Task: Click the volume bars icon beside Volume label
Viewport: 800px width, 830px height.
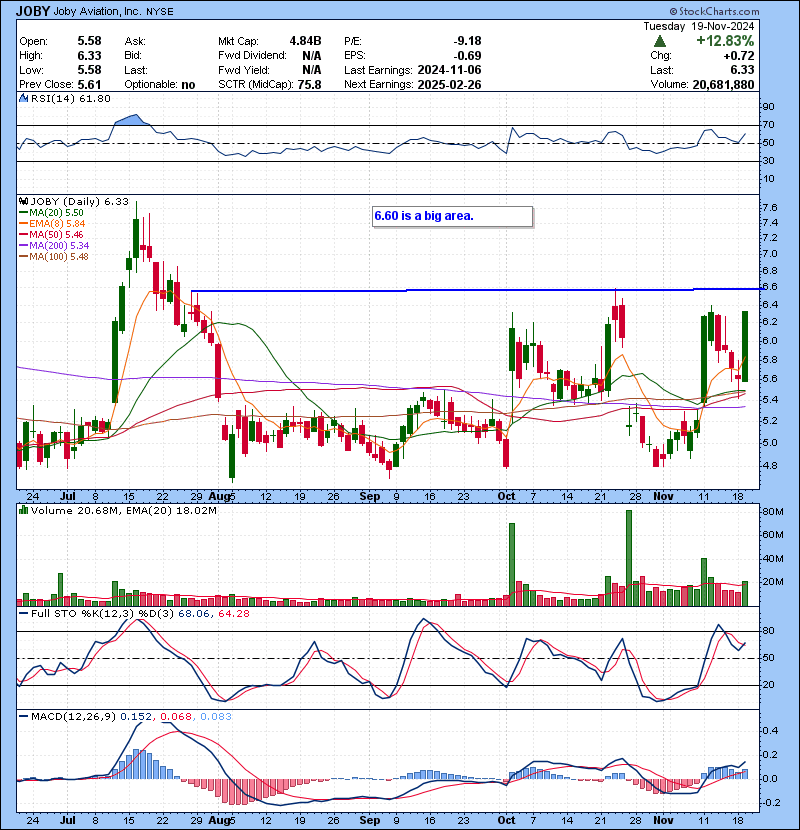Action: pos(23,510)
